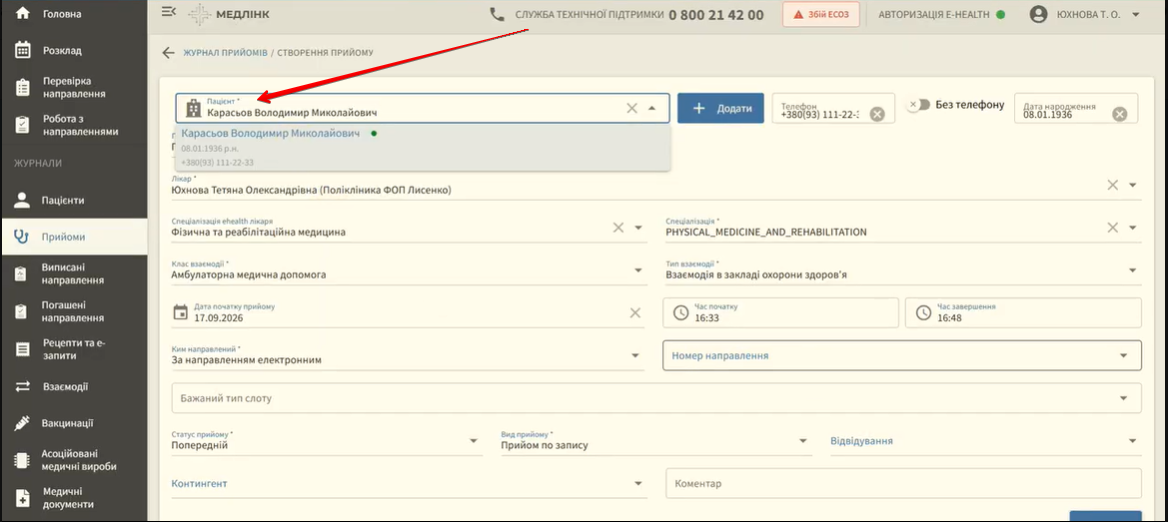Image resolution: width=1168 pixels, height=522 pixels.
Task: Collapse the patient dropdown arrow
Action: pos(653,108)
